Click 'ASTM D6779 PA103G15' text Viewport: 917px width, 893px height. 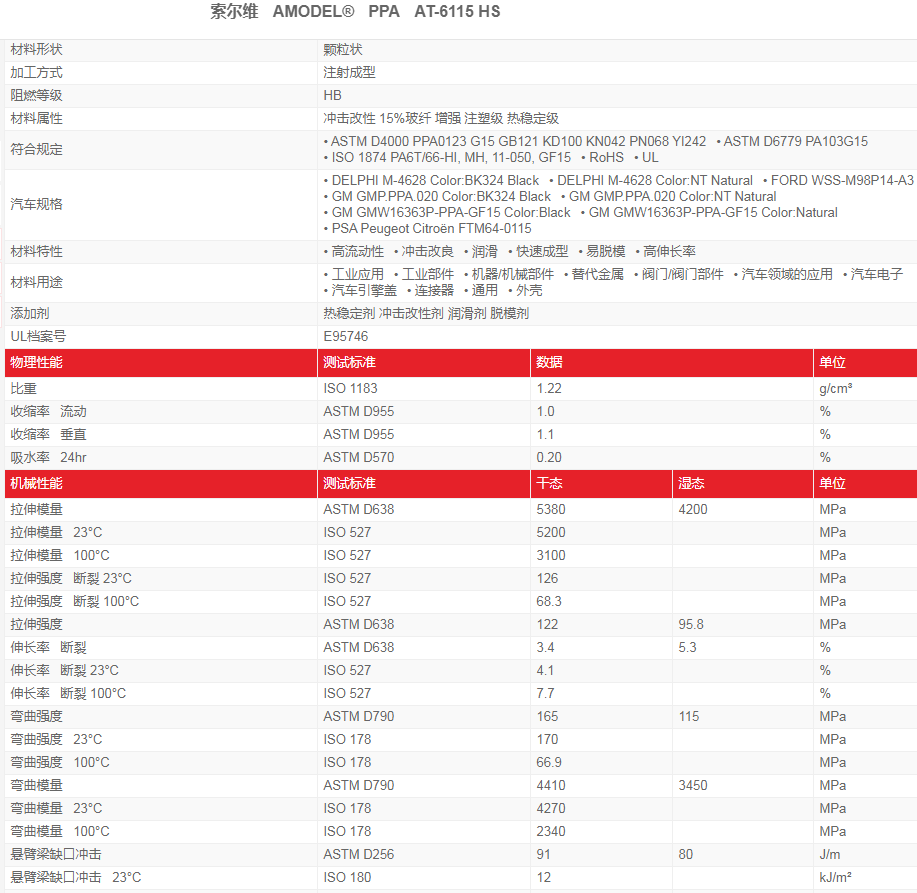795,142
